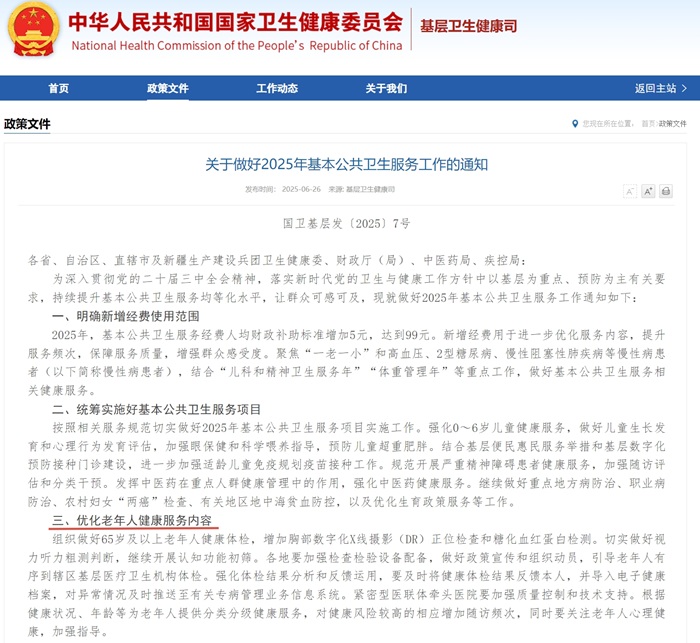700x643 pixels.
Task: Click the 基层卫生健康司 header title
Action: tap(468, 26)
